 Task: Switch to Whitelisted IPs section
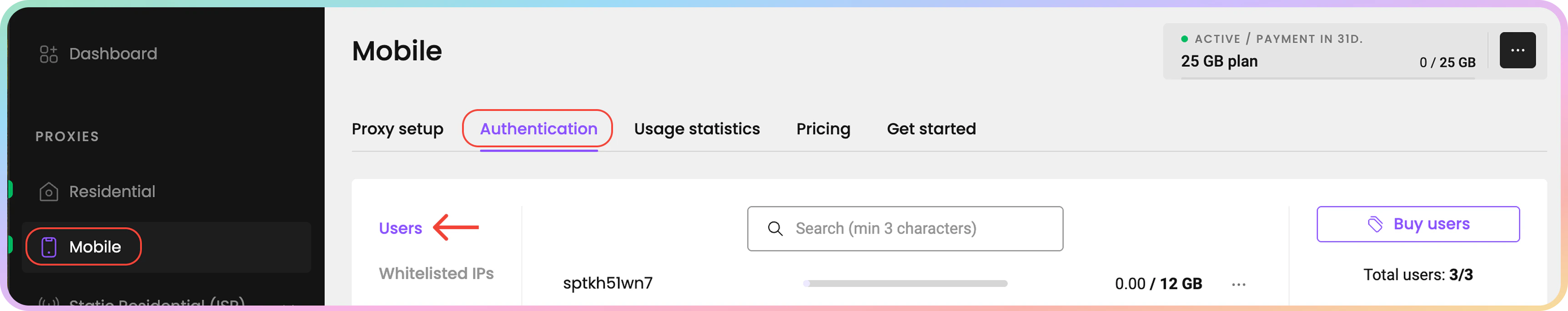point(436,273)
